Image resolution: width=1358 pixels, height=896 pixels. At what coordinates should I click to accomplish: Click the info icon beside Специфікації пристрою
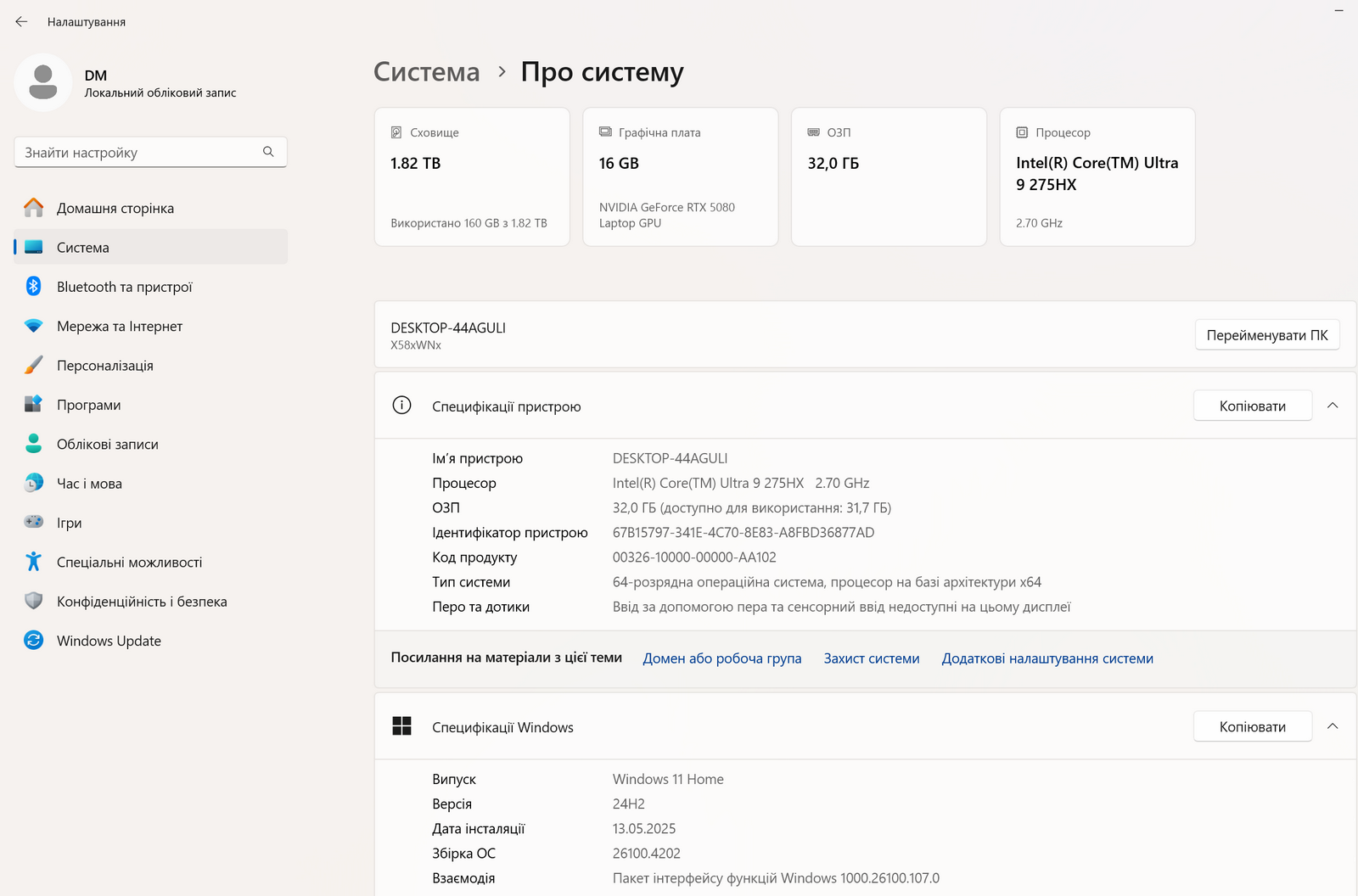point(401,406)
